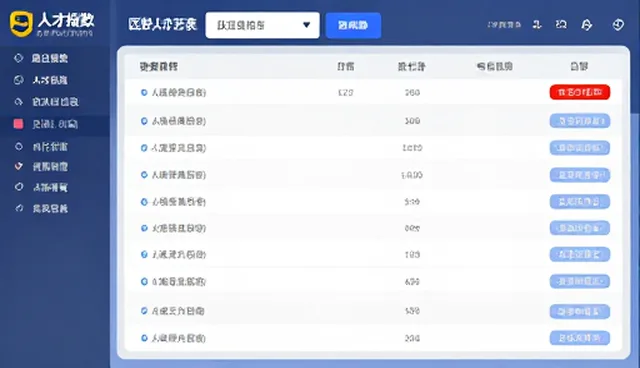Image resolution: width=640 pixels, height=368 pixels.
Task: Click the pink square icon of the highlighted sidebar item
Action: click(18, 124)
